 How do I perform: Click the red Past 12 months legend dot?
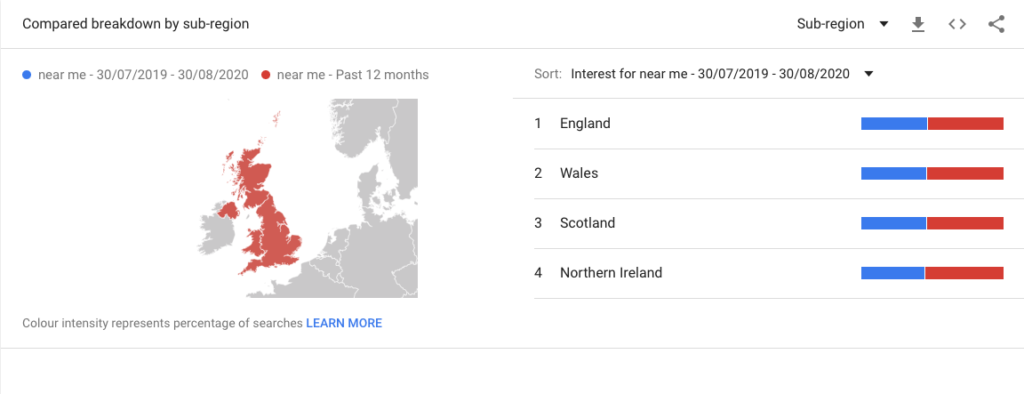266,74
